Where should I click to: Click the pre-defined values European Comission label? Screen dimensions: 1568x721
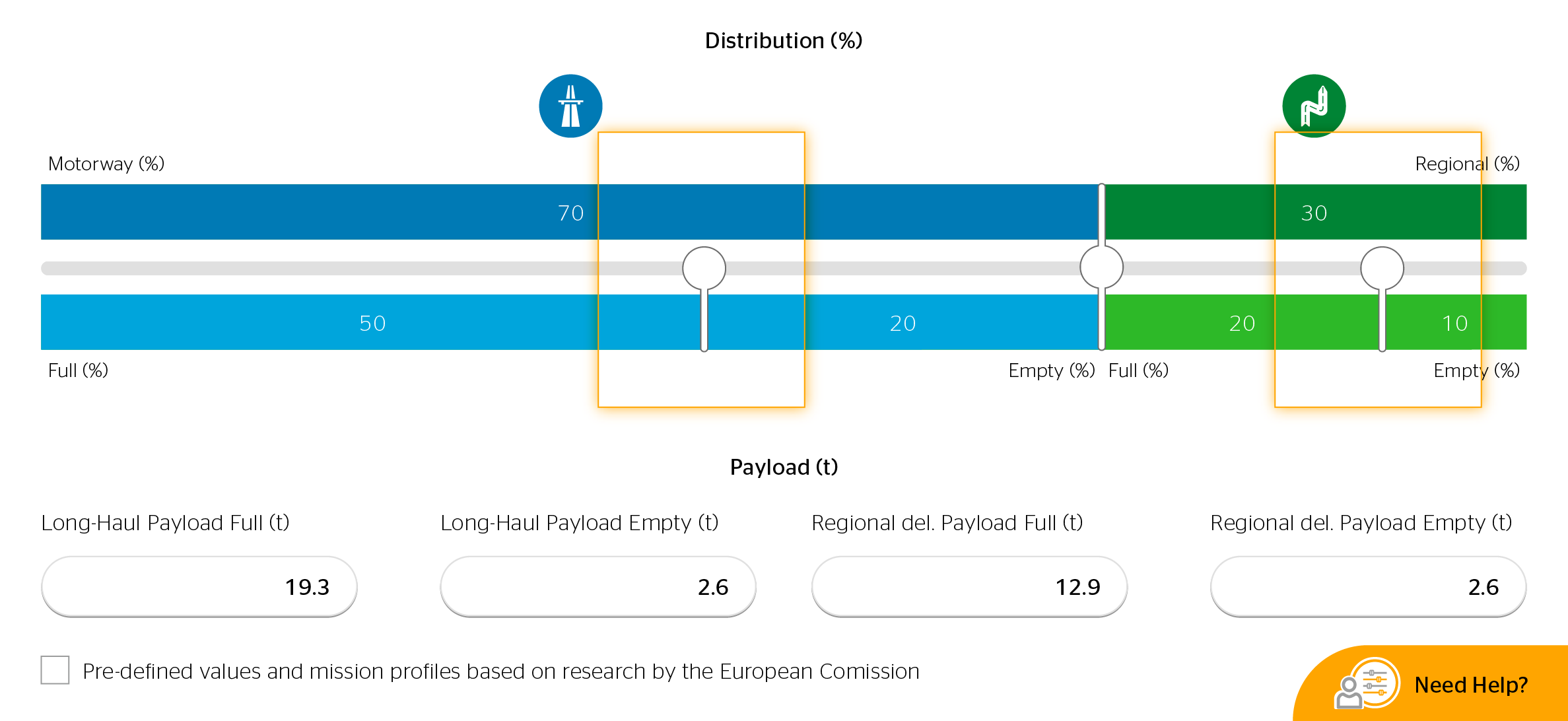500,671
